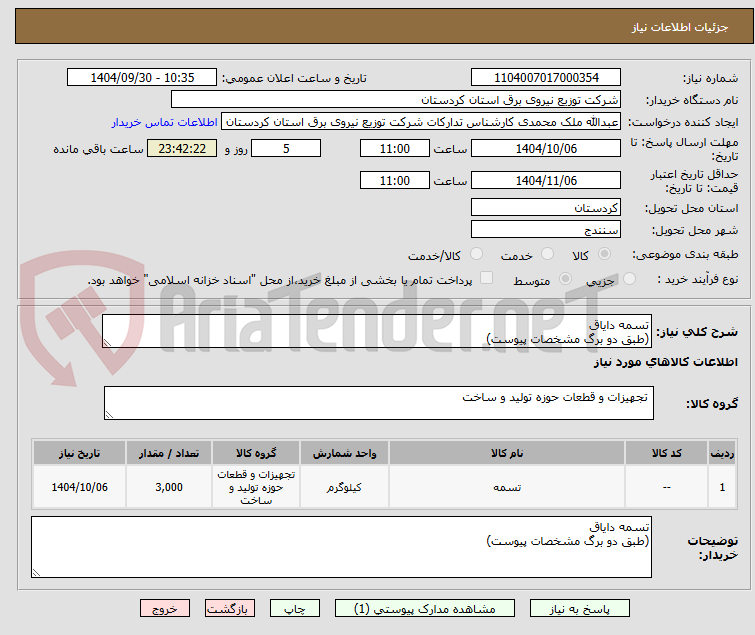Click the چاپ print button
This screenshot has width=755, height=635.
(x=295, y=609)
